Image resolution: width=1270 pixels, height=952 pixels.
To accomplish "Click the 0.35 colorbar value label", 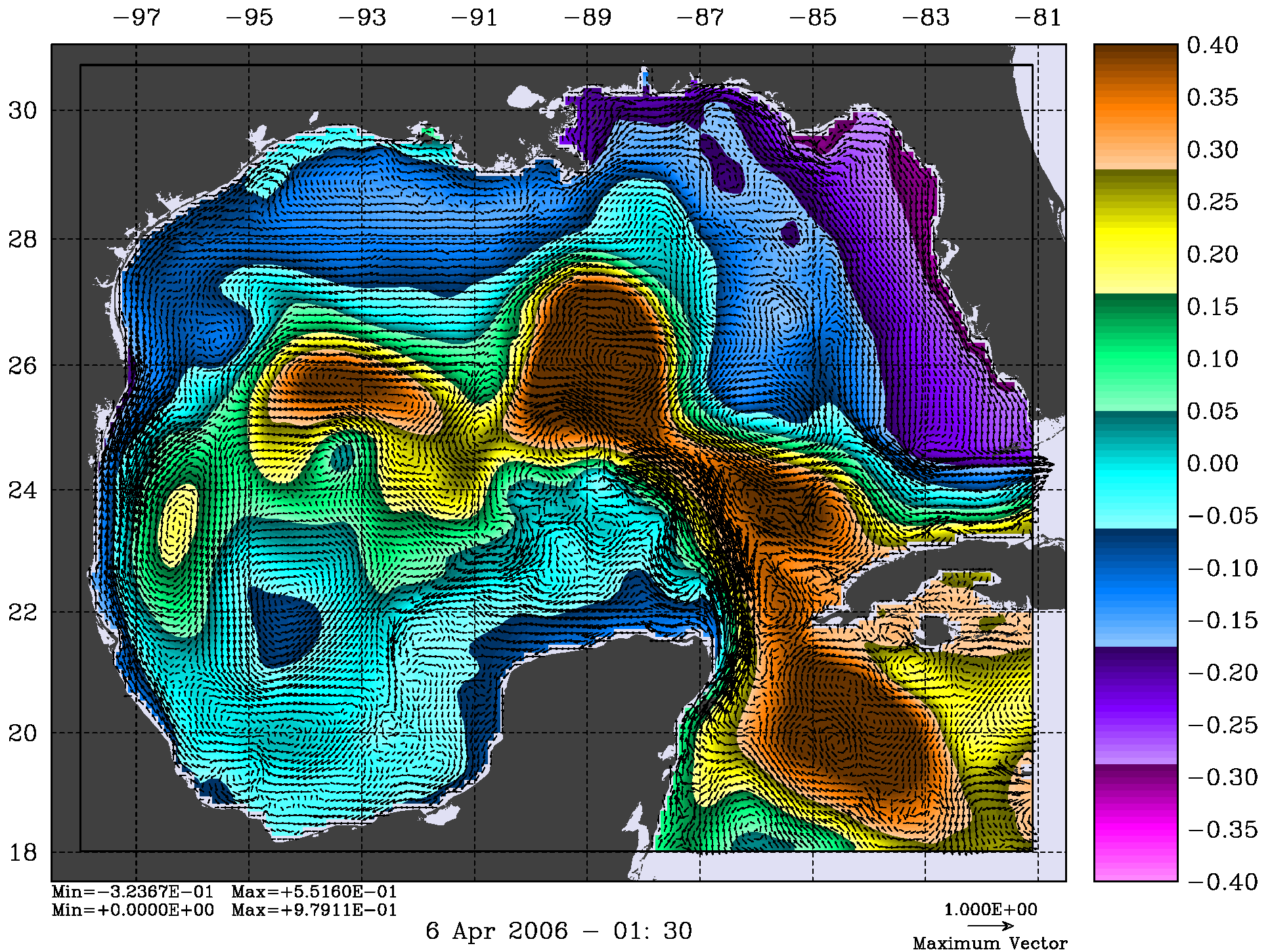I will coord(1212,97).
